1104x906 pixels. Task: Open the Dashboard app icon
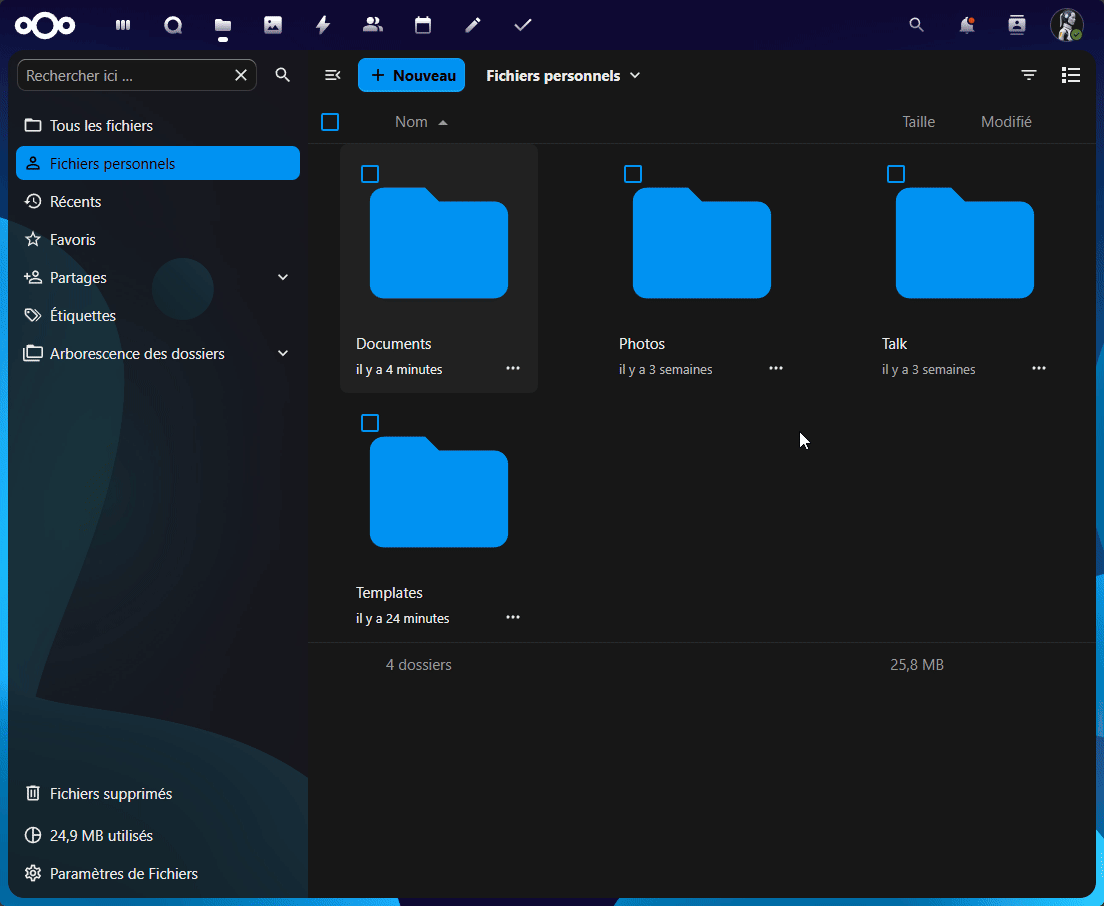click(123, 25)
